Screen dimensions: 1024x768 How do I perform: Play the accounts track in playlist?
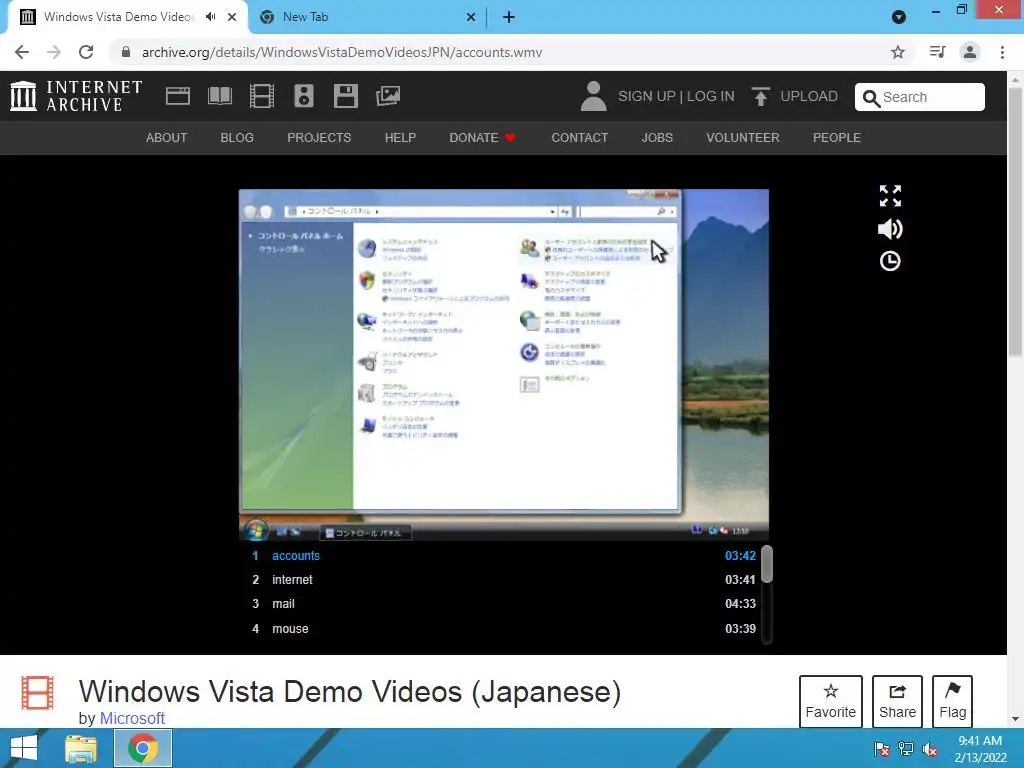(x=504, y=556)
